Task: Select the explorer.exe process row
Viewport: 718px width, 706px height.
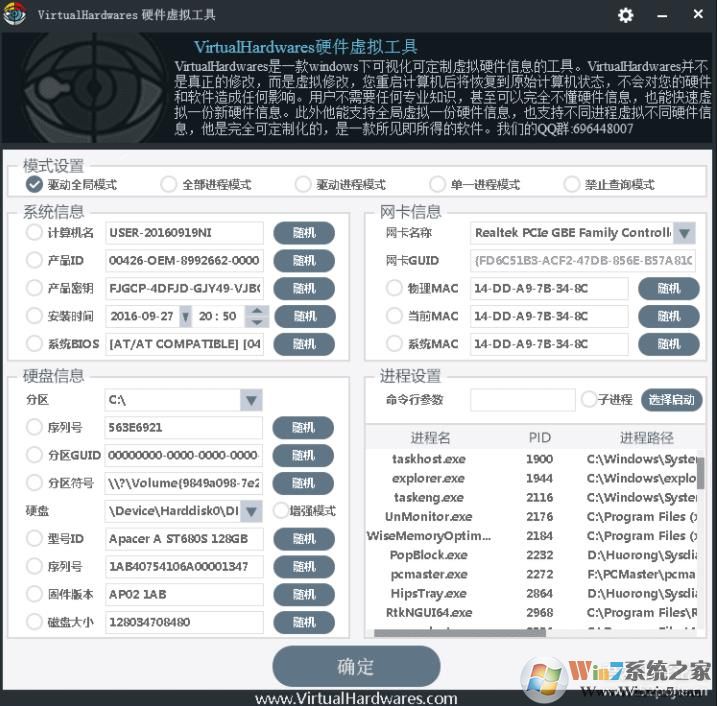Action: (531, 478)
